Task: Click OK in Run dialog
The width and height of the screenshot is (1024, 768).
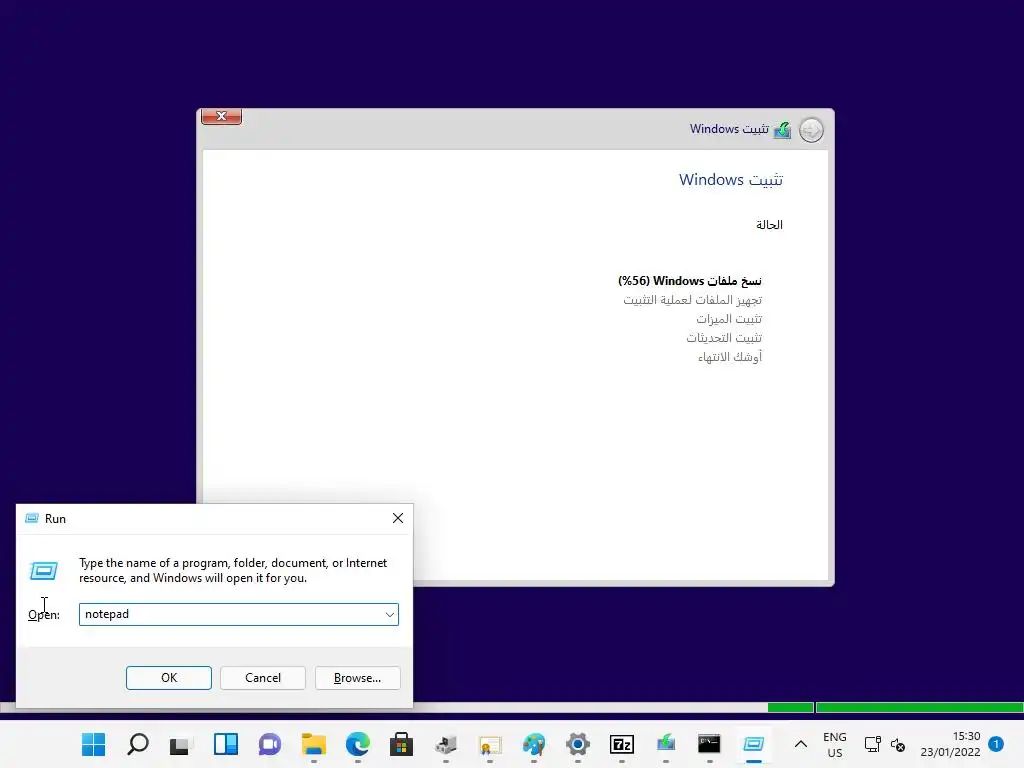Action: tap(168, 678)
